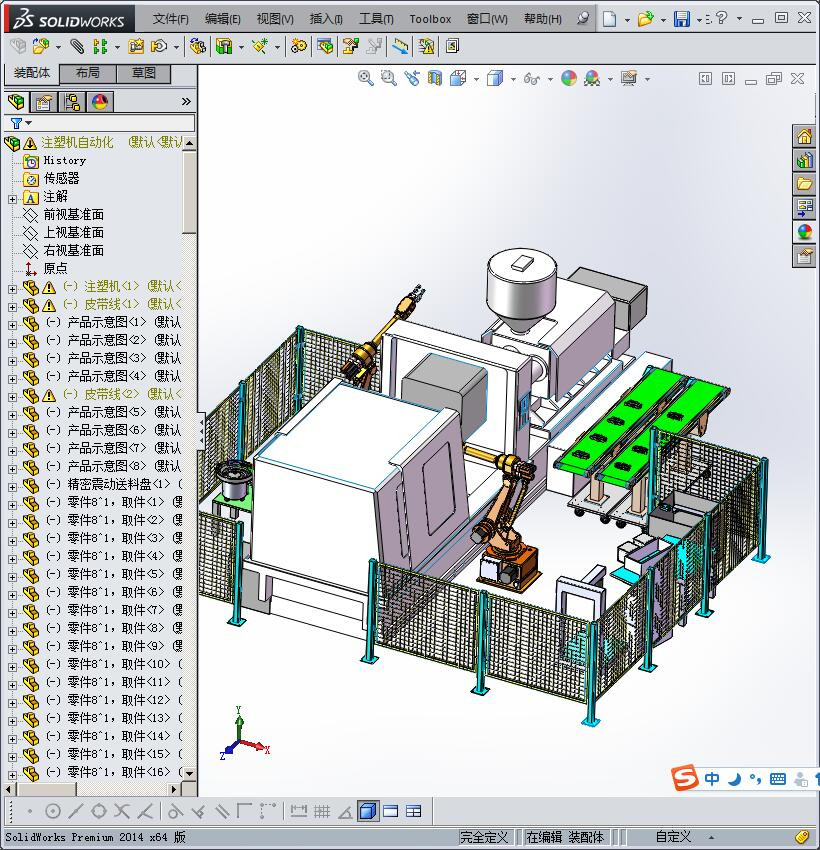Click the 注塑机自动化 top assembly name
The width and height of the screenshot is (820, 850).
coord(78,143)
